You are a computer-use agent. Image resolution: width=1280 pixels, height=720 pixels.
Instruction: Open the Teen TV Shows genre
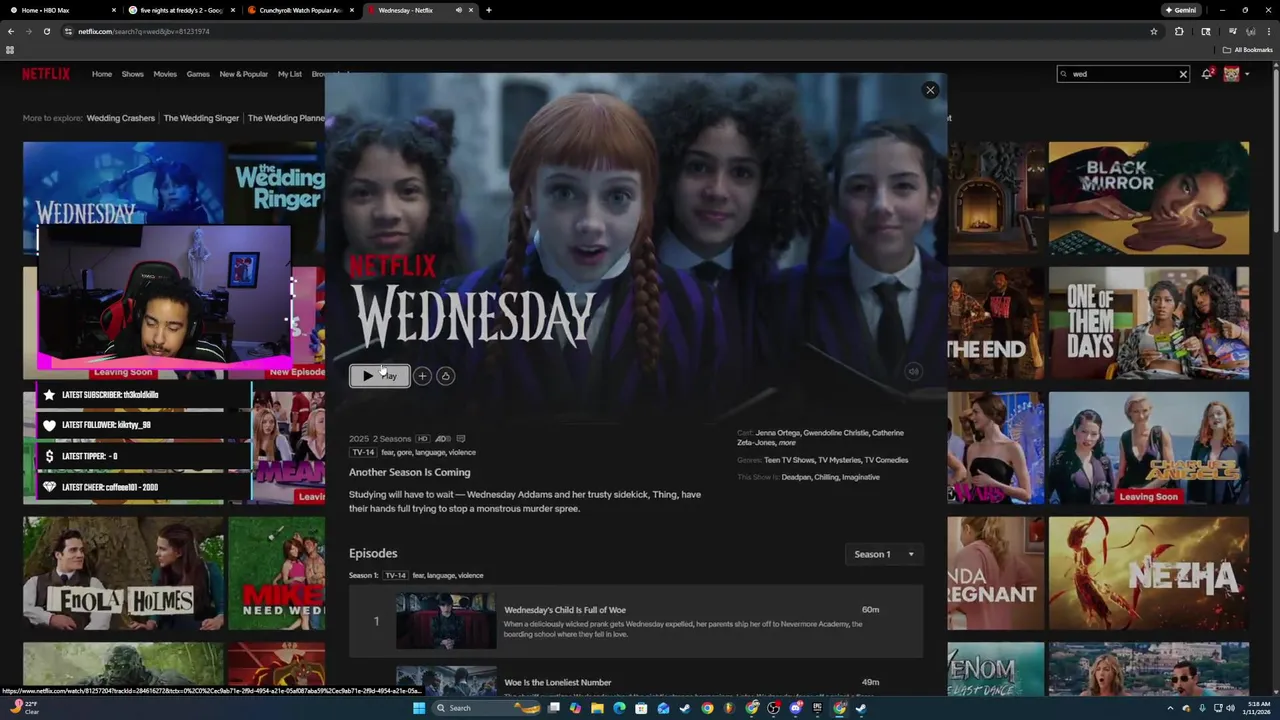pyautogui.click(x=789, y=460)
